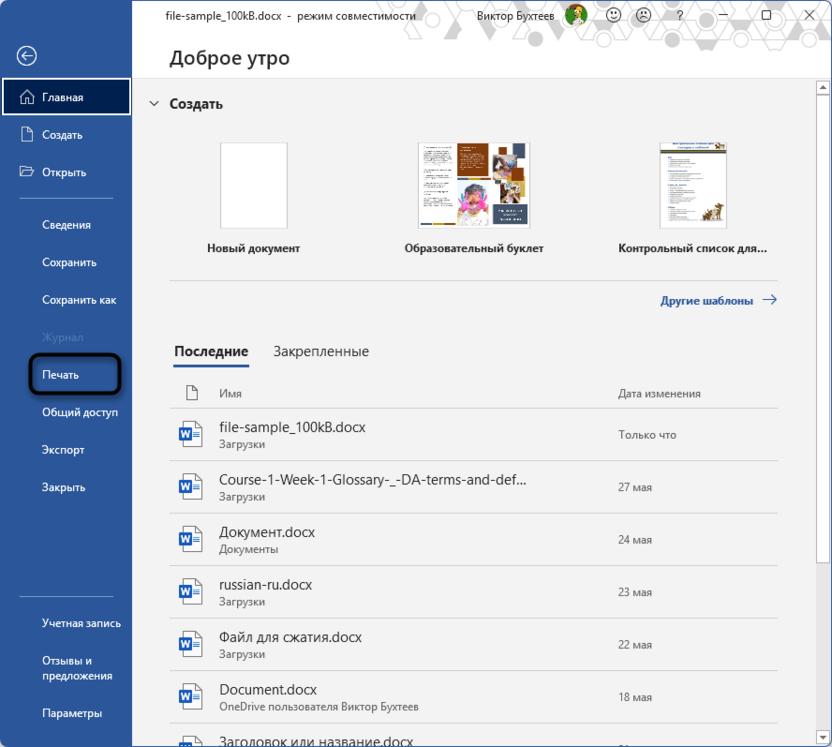The height and width of the screenshot is (747, 832).
Task: Click the new page icon beside Создать
Action: point(27,134)
